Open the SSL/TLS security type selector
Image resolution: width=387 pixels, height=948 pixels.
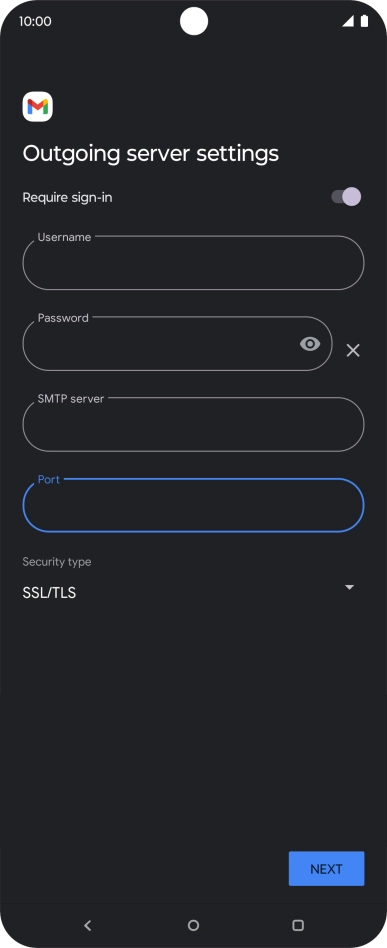(x=189, y=592)
